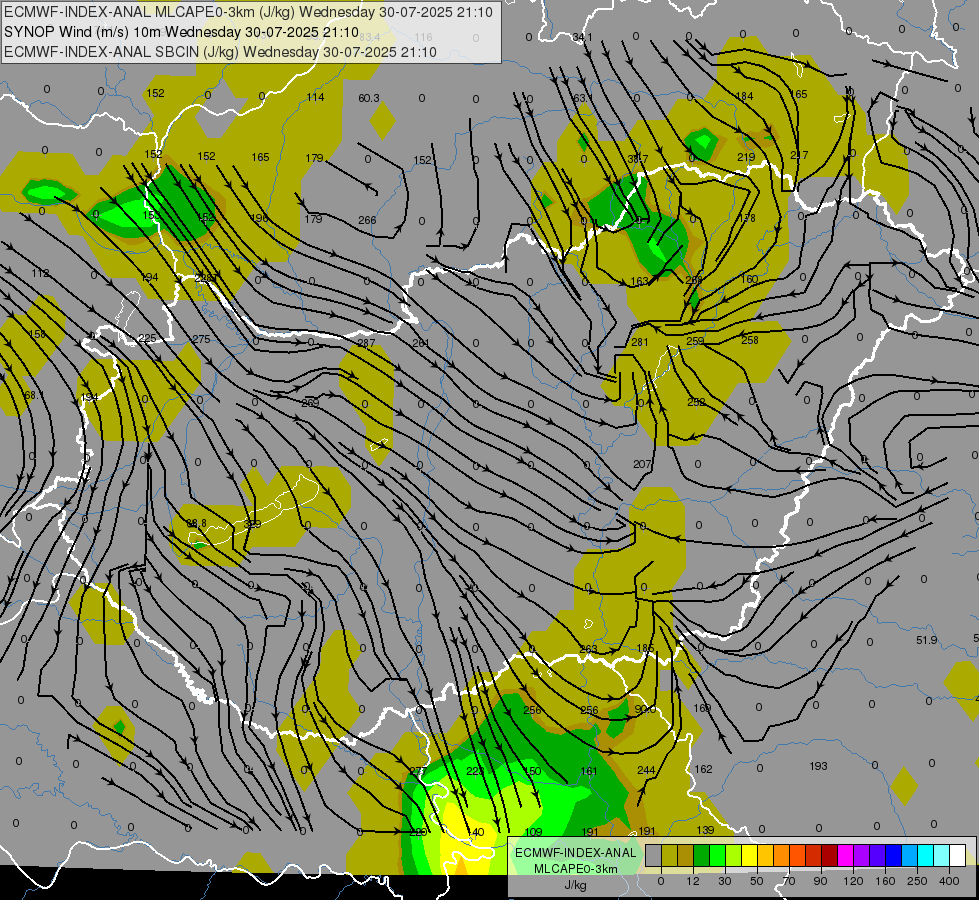Click the legend tick label '30'
This screenshot has width=979, height=900.
click(725, 881)
